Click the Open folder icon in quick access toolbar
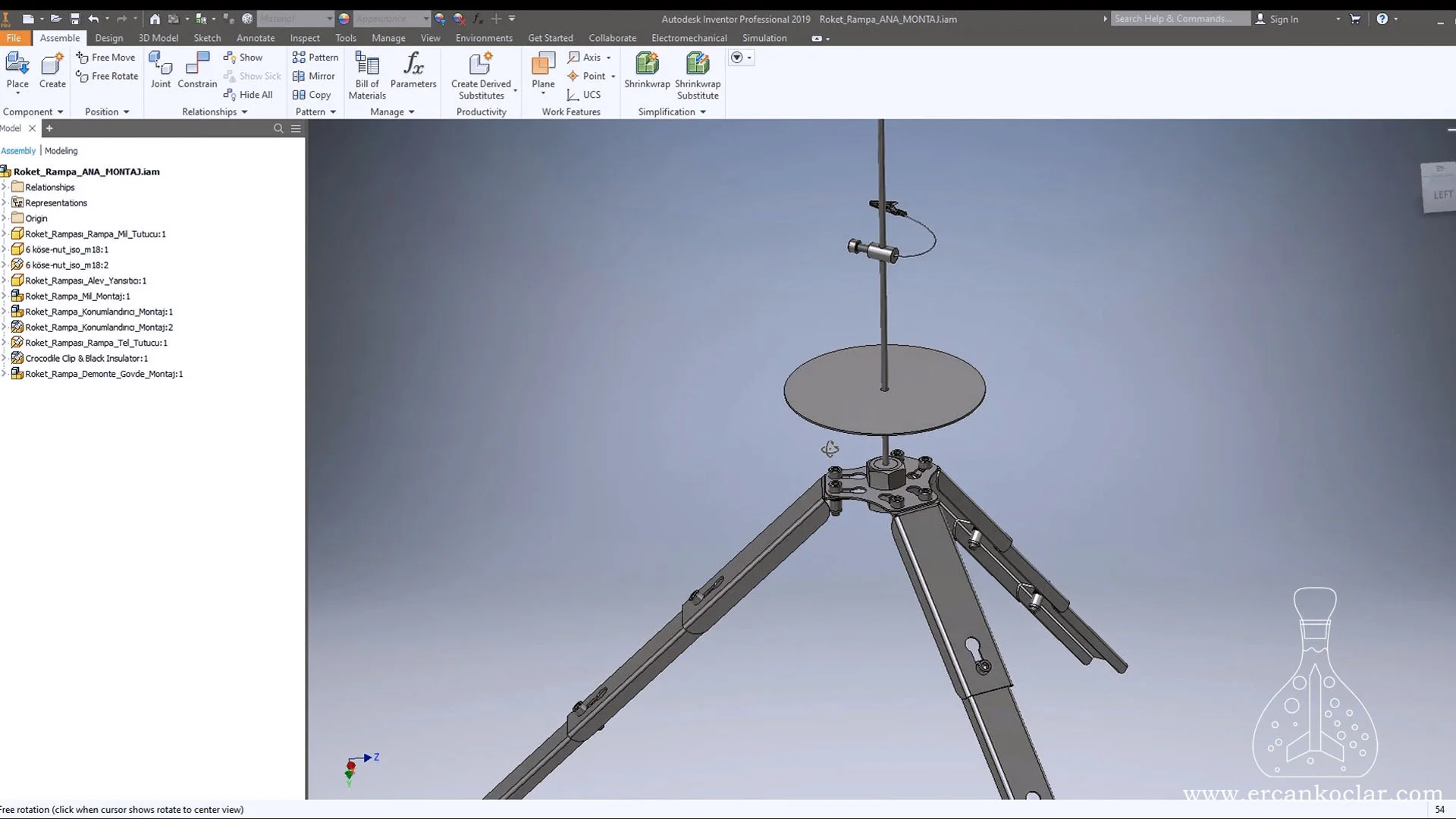This screenshot has width=1456, height=819. (55, 19)
